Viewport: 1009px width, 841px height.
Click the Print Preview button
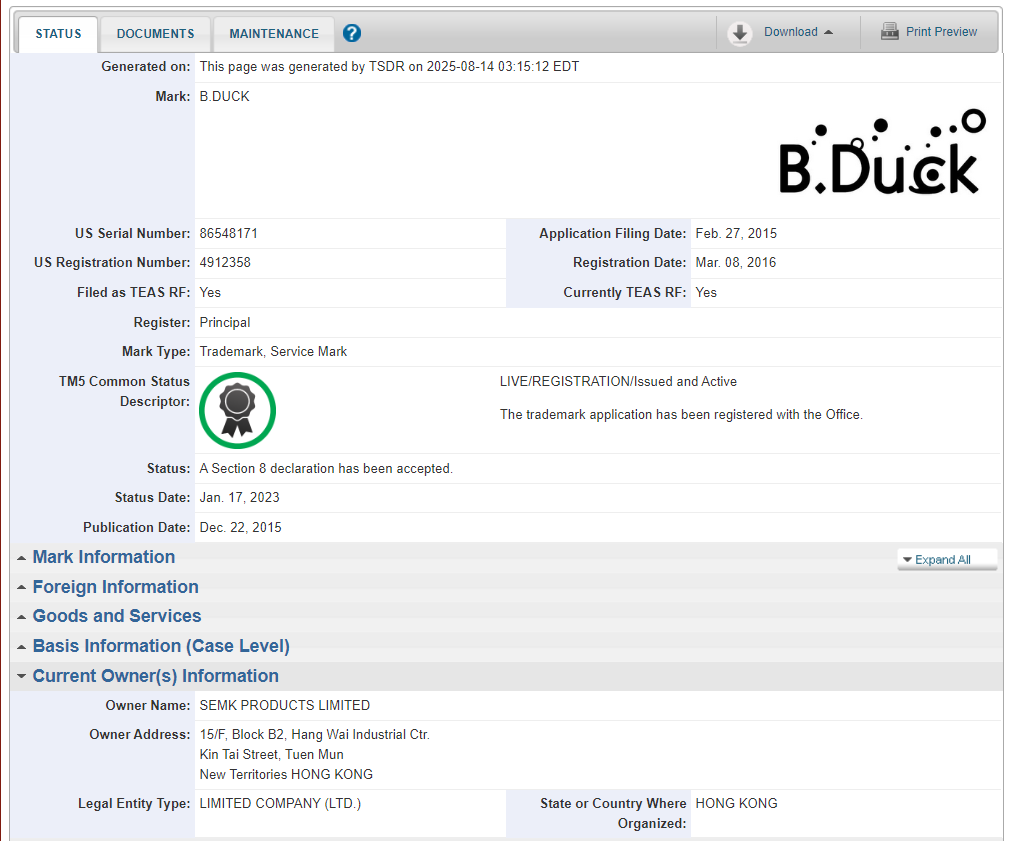[x=941, y=32]
